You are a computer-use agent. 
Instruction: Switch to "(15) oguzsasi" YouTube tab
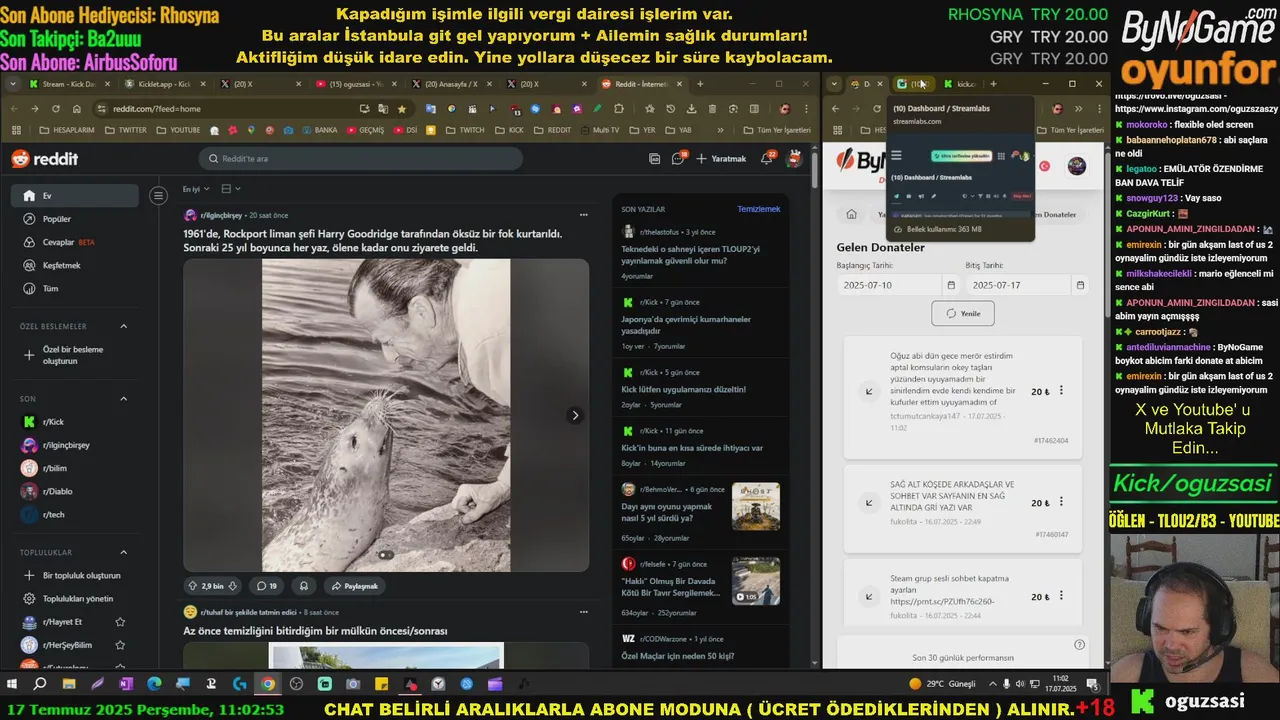pos(355,84)
